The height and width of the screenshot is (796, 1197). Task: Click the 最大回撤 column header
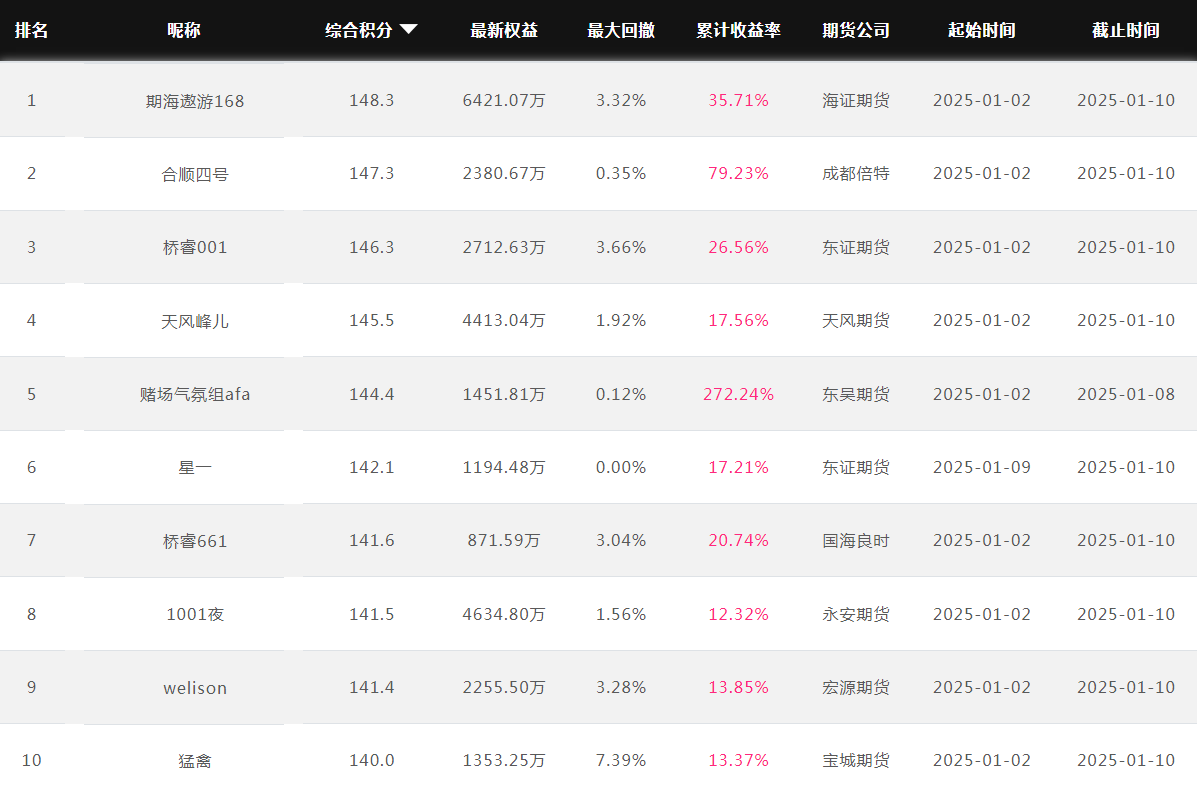[621, 31]
